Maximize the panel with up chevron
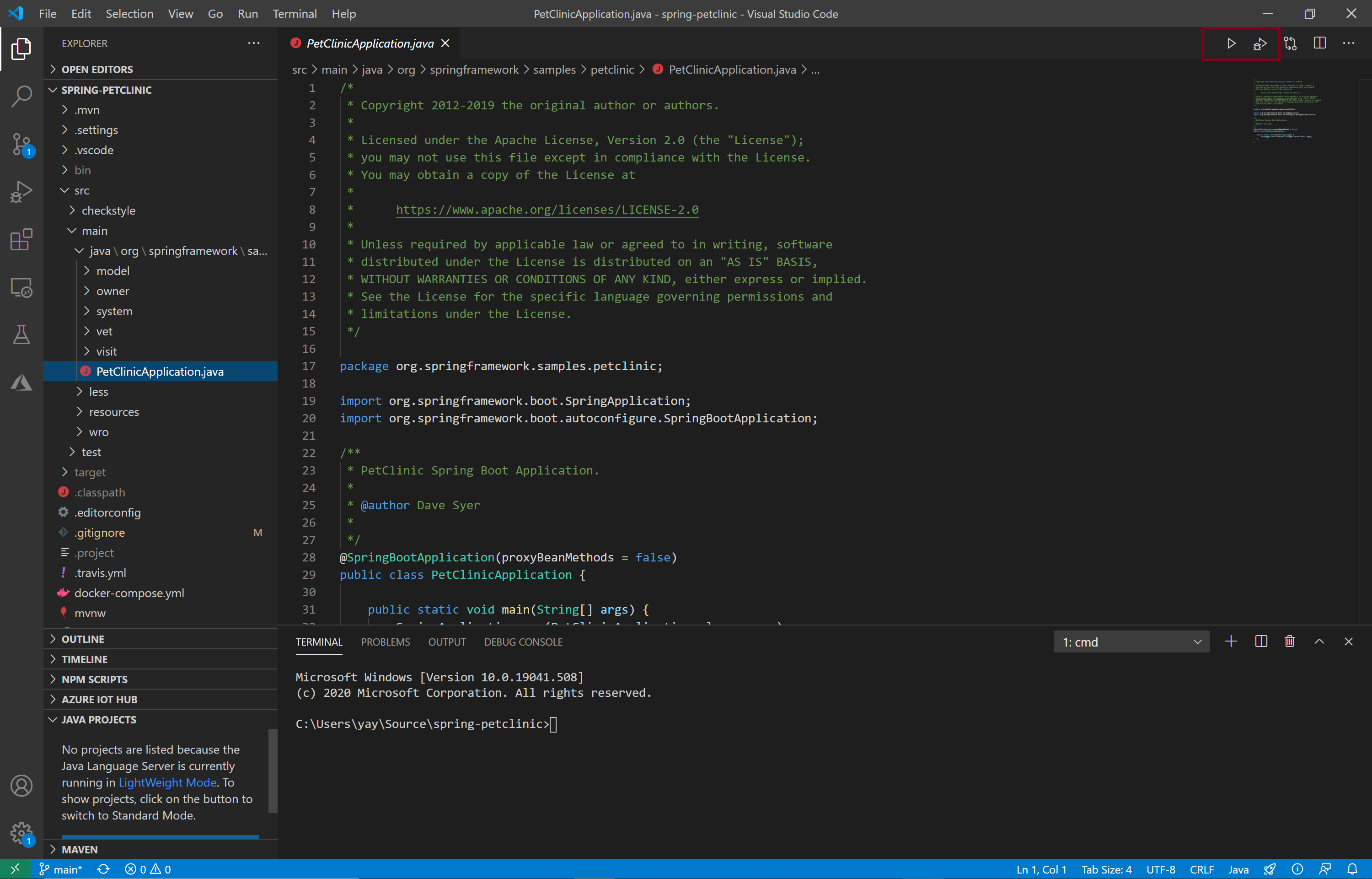The height and width of the screenshot is (879, 1372). click(x=1319, y=642)
